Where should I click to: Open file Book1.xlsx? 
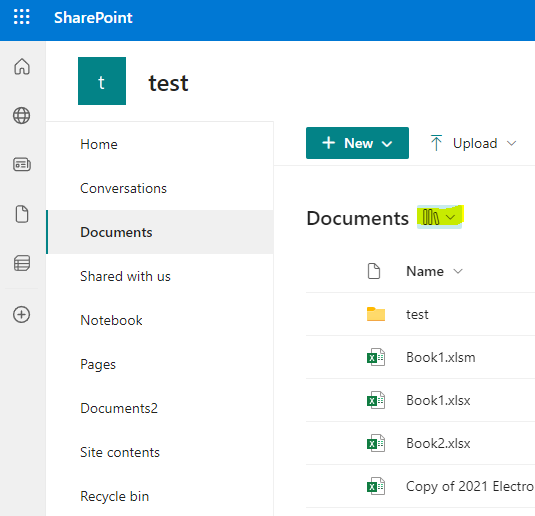[438, 400]
